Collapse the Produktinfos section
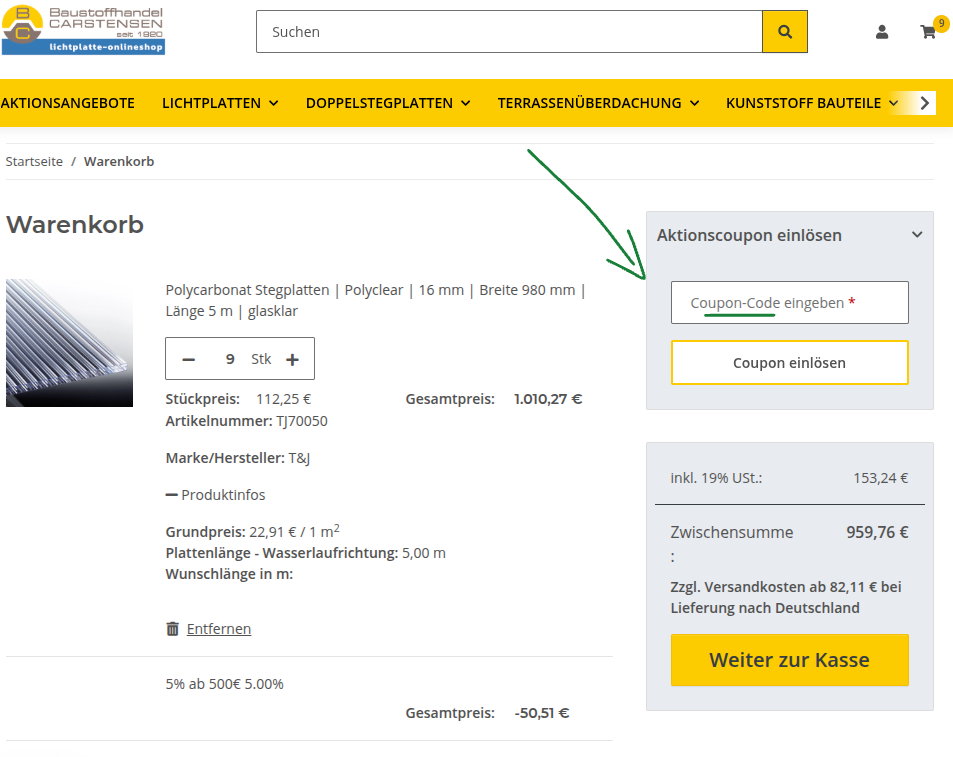 point(215,494)
